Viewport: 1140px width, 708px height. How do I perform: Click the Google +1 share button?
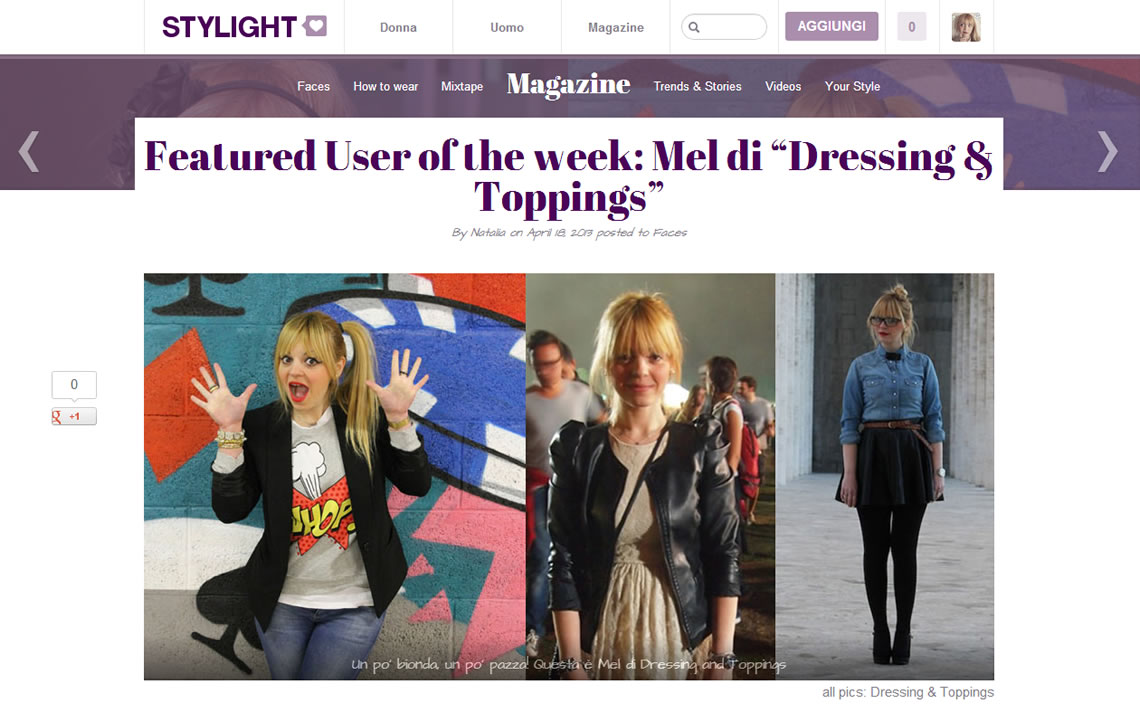pos(74,417)
